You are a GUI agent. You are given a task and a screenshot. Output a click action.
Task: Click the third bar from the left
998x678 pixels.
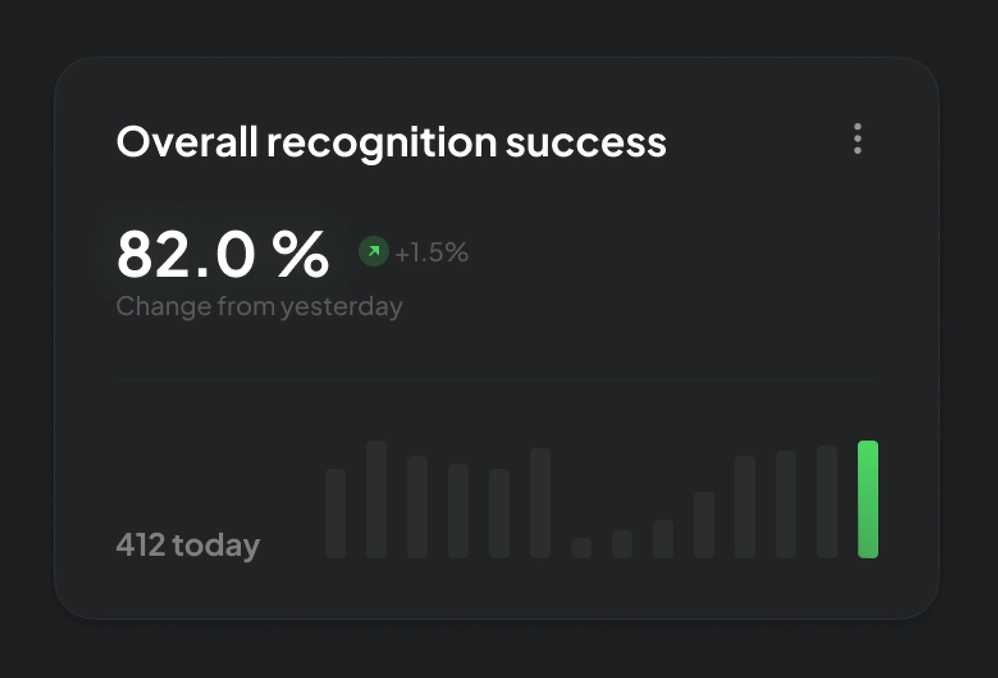coord(417,506)
